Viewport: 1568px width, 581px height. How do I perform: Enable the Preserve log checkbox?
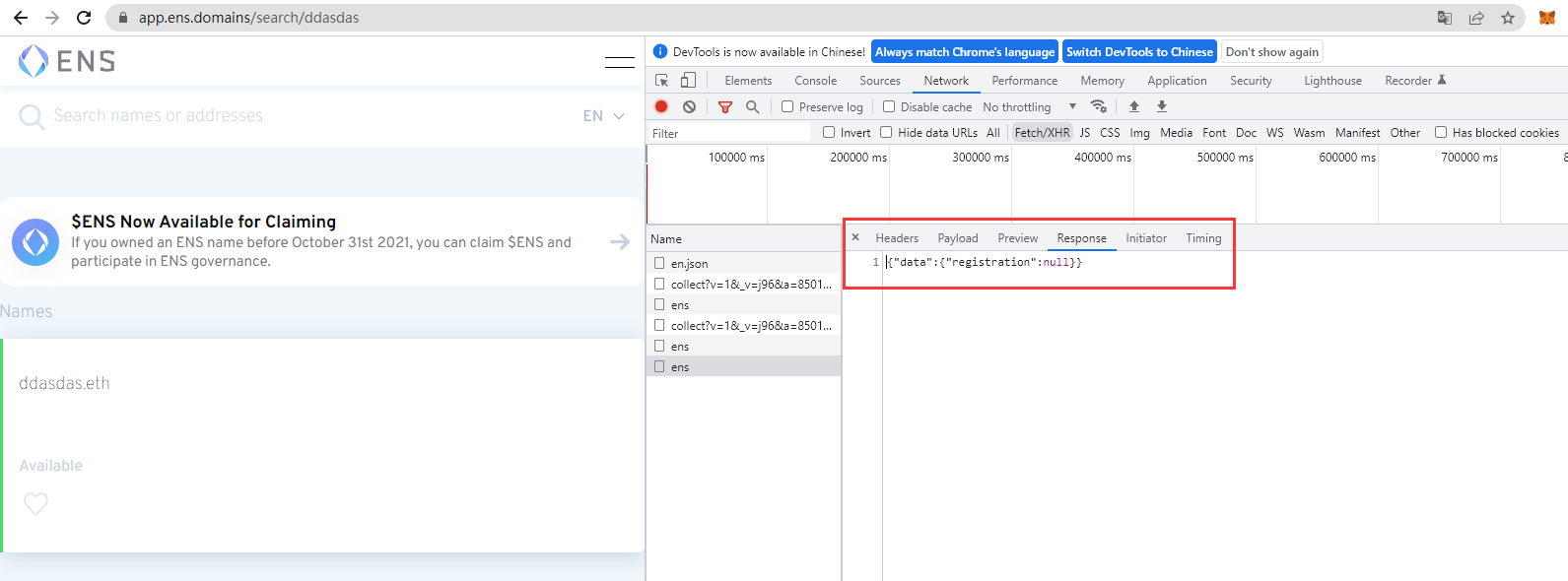coord(787,106)
